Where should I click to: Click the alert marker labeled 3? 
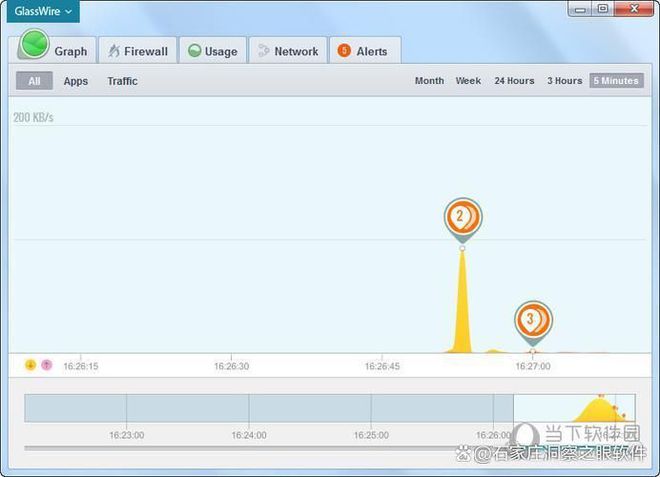(533, 320)
